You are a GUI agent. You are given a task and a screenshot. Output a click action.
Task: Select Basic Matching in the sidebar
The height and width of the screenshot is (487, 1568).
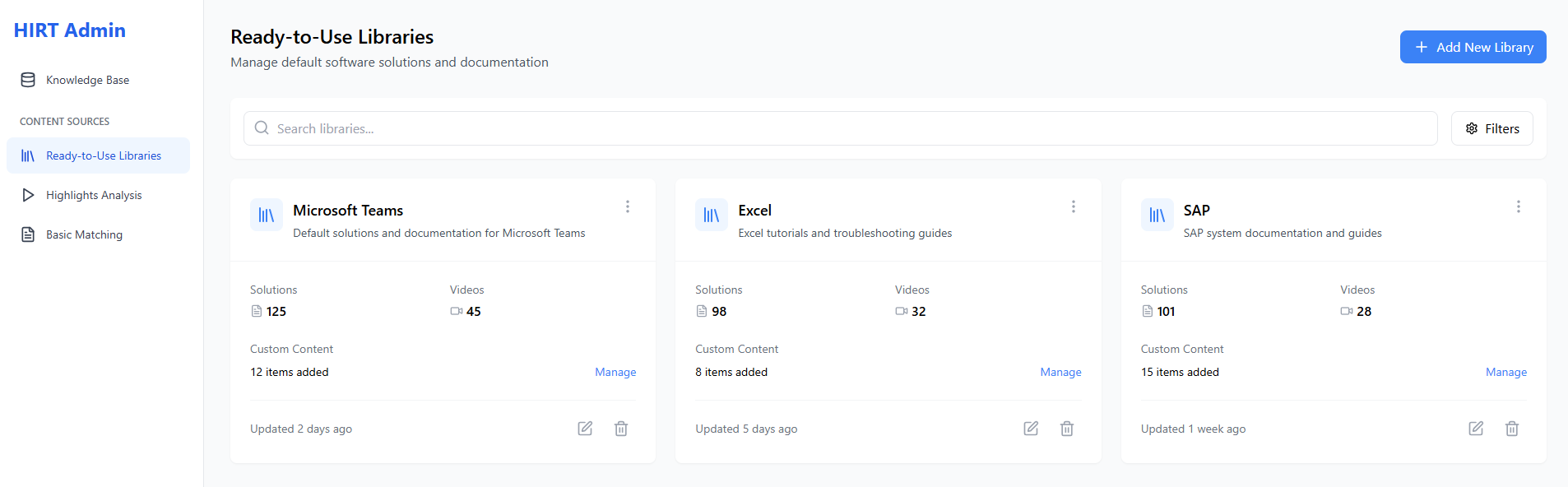point(84,234)
